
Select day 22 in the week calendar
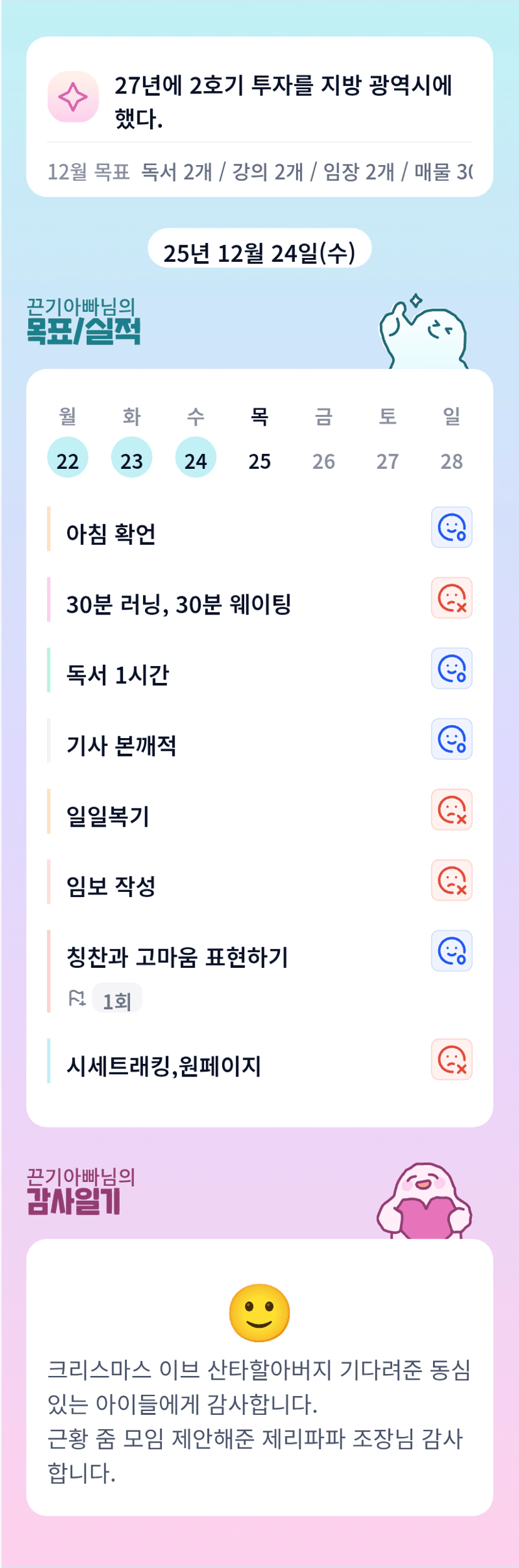click(x=68, y=460)
